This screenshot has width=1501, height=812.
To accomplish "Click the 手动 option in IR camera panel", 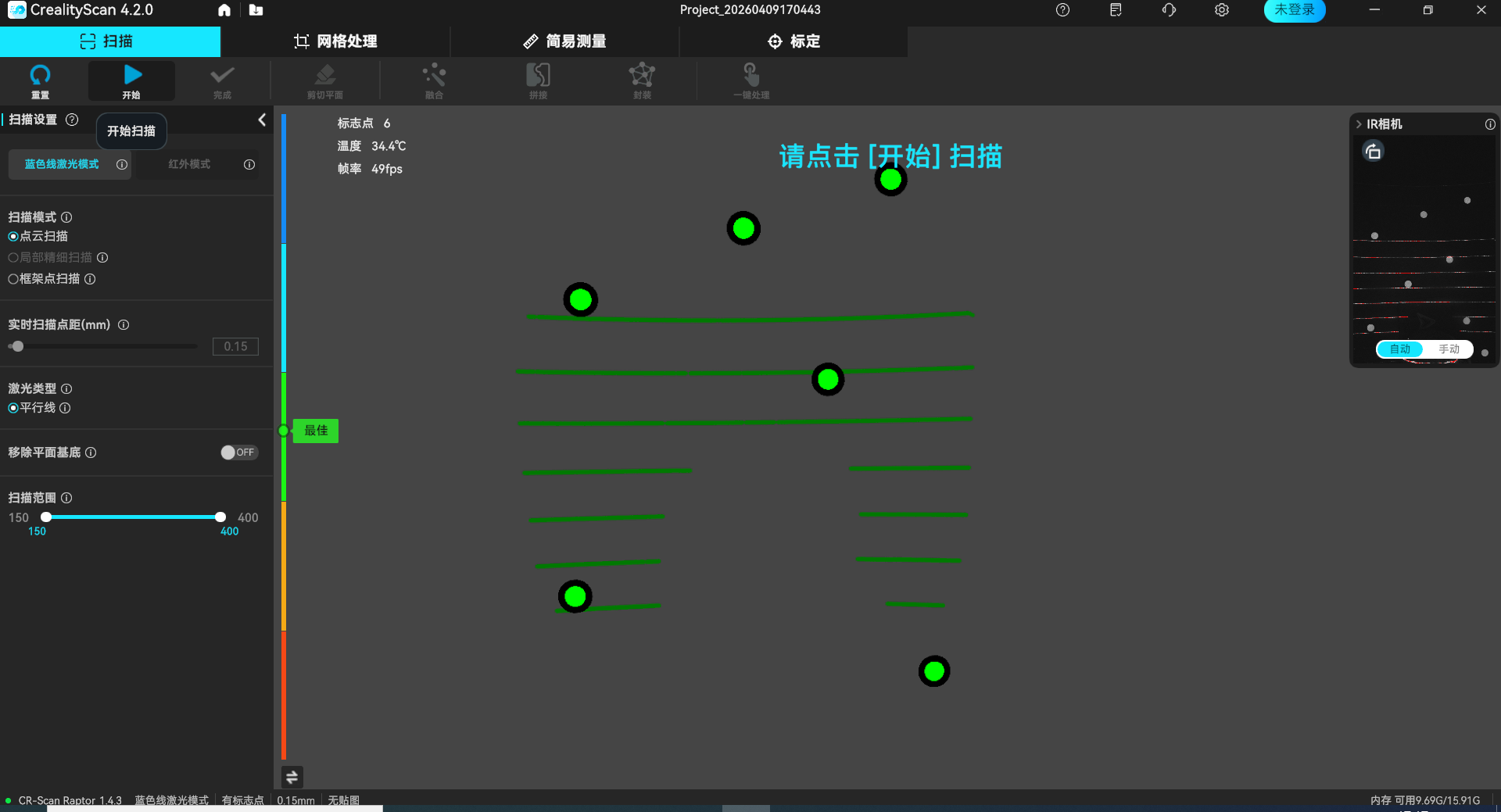I will 1450,349.
